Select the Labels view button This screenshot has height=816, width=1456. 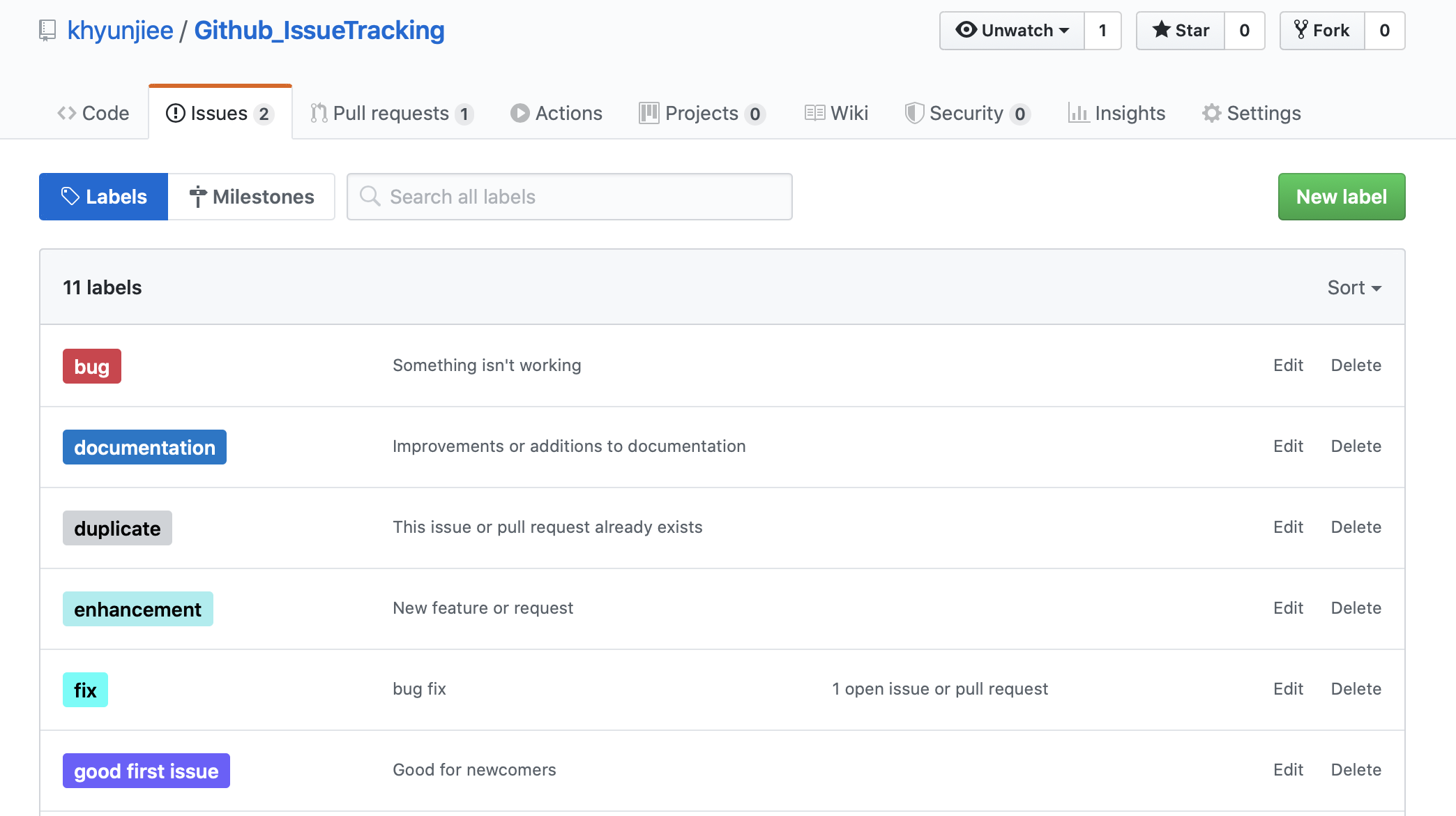tap(104, 197)
